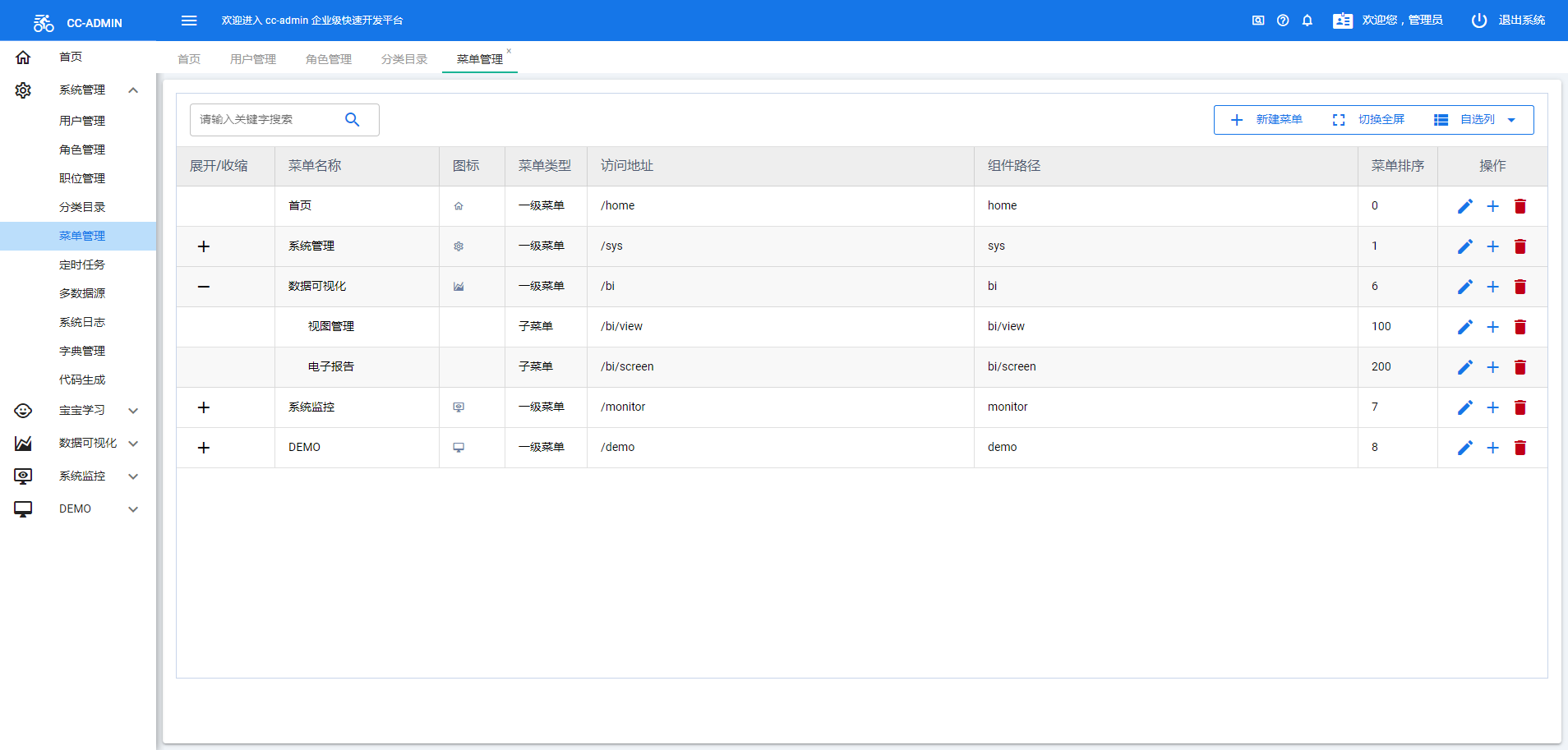Add submenu under /demo table row
Viewport: 1568px width, 750px height.
pos(1493,448)
